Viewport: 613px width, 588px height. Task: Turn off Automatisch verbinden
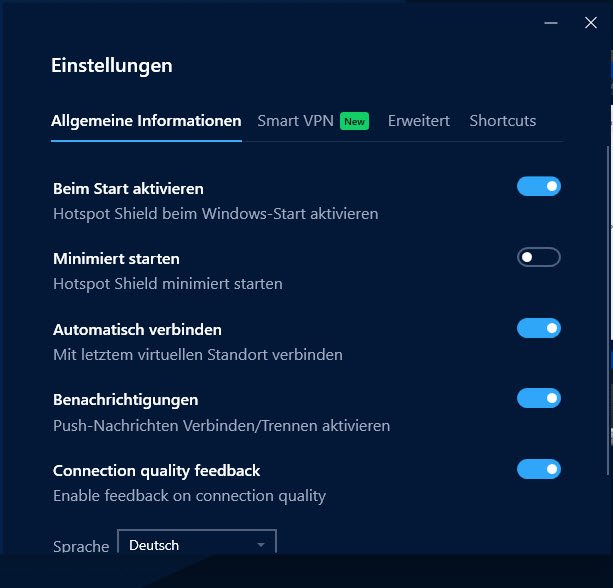click(x=539, y=328)
